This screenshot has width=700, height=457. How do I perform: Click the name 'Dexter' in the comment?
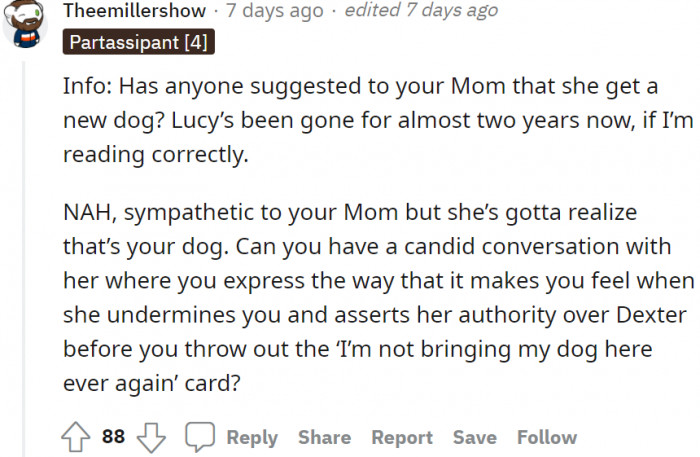click(651, 315)
